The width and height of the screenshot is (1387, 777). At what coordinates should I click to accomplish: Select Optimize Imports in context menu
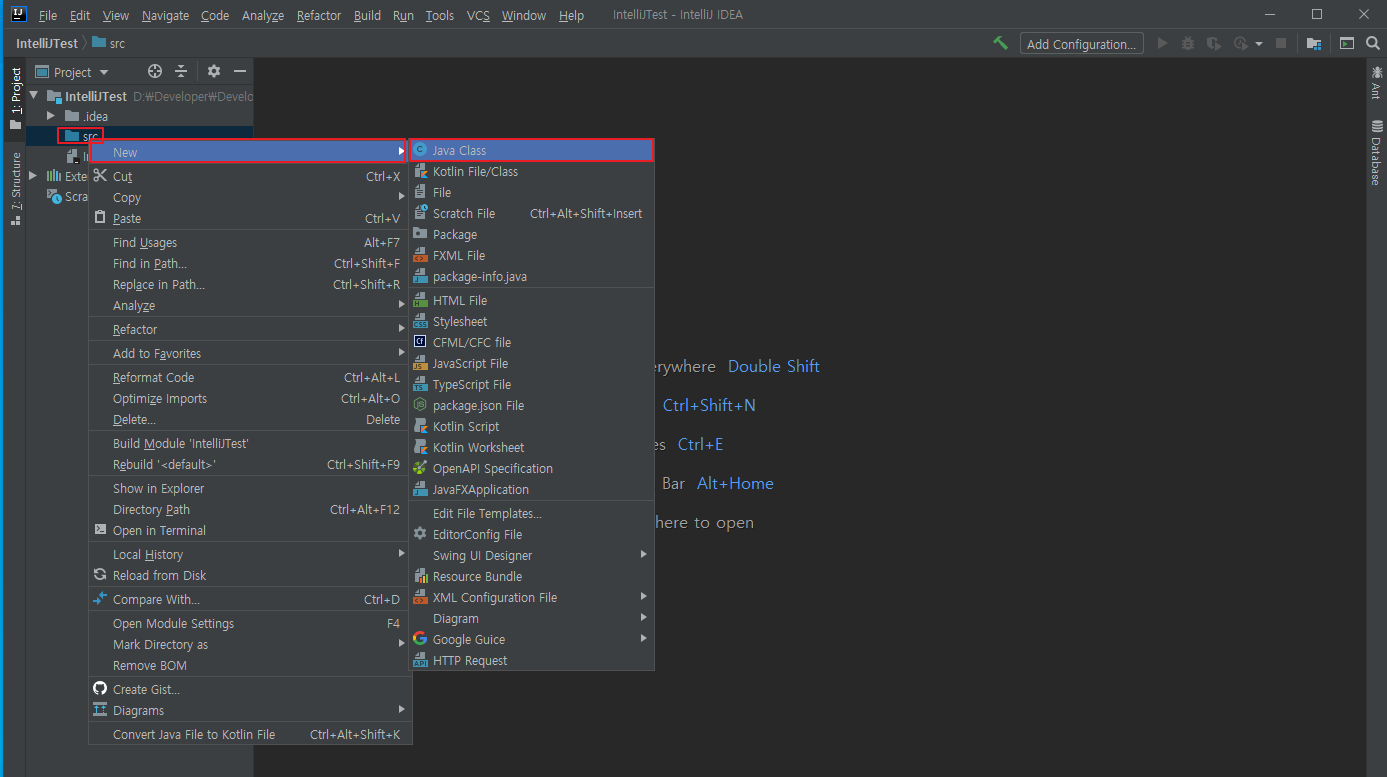pyautogui.click(x=248, y=398)
